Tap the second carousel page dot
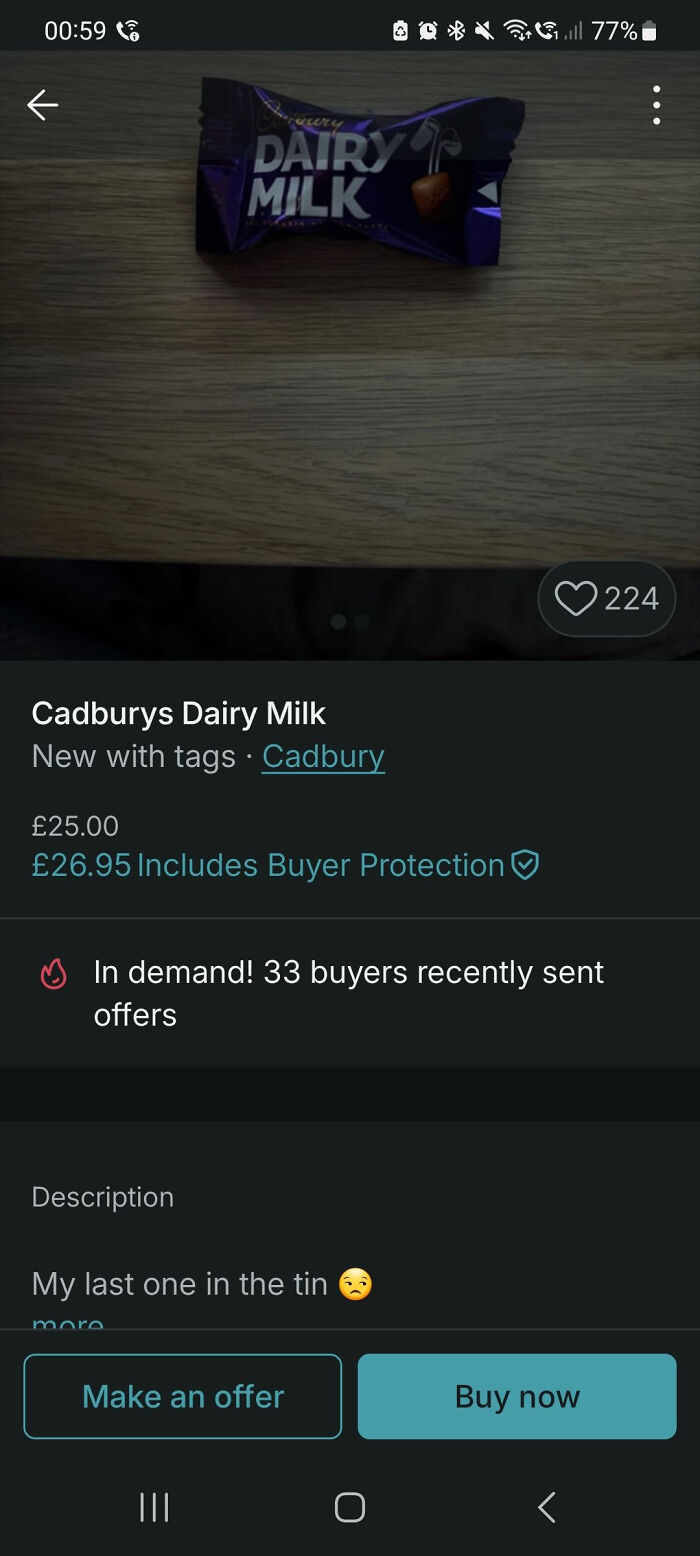Image resolution: width=700 pixels, height=1556 pixels. coord(361,621)
